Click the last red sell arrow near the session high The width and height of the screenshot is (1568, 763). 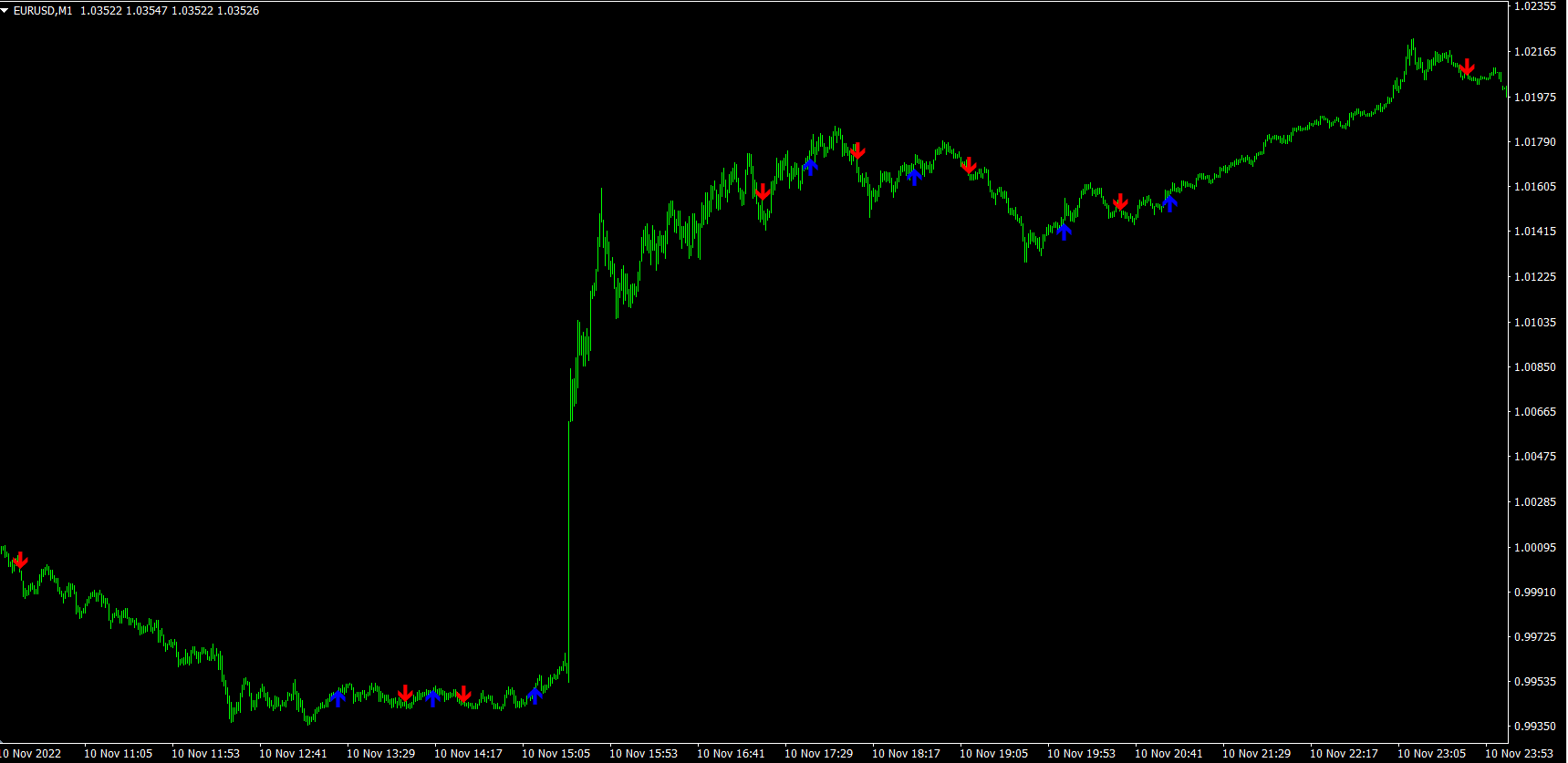(x=1467, y=67)
